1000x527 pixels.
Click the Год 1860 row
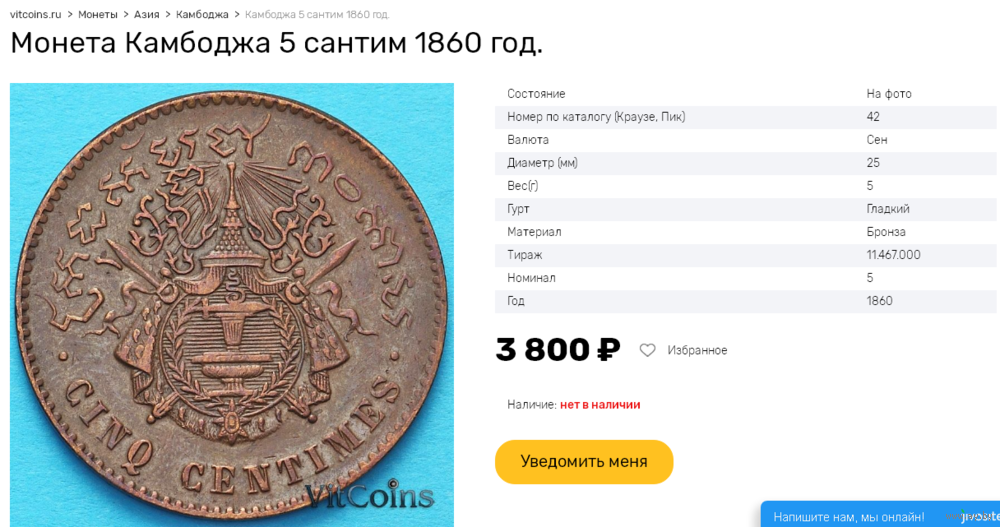[746, 301]
